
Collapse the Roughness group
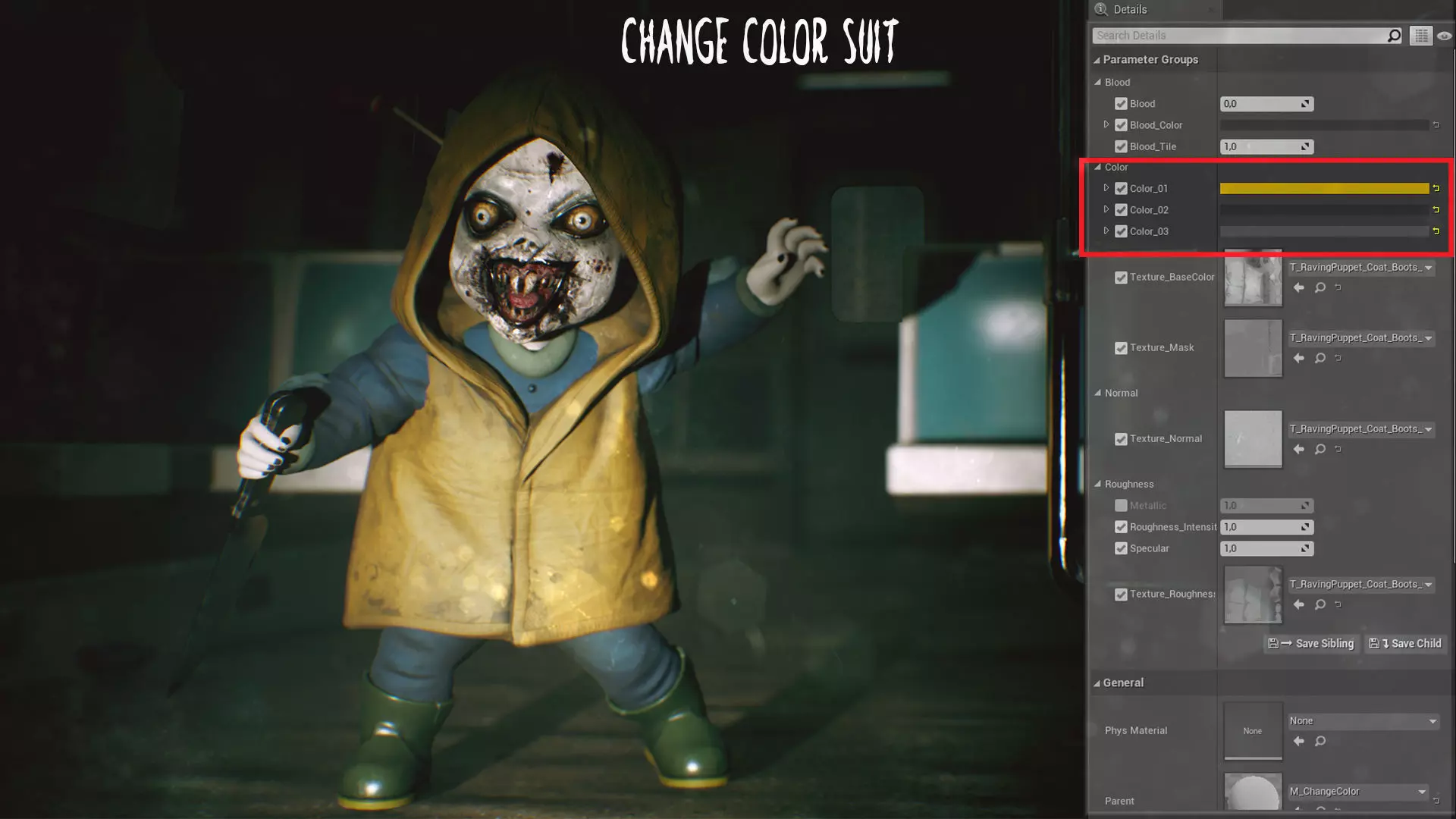point(1097,484)
